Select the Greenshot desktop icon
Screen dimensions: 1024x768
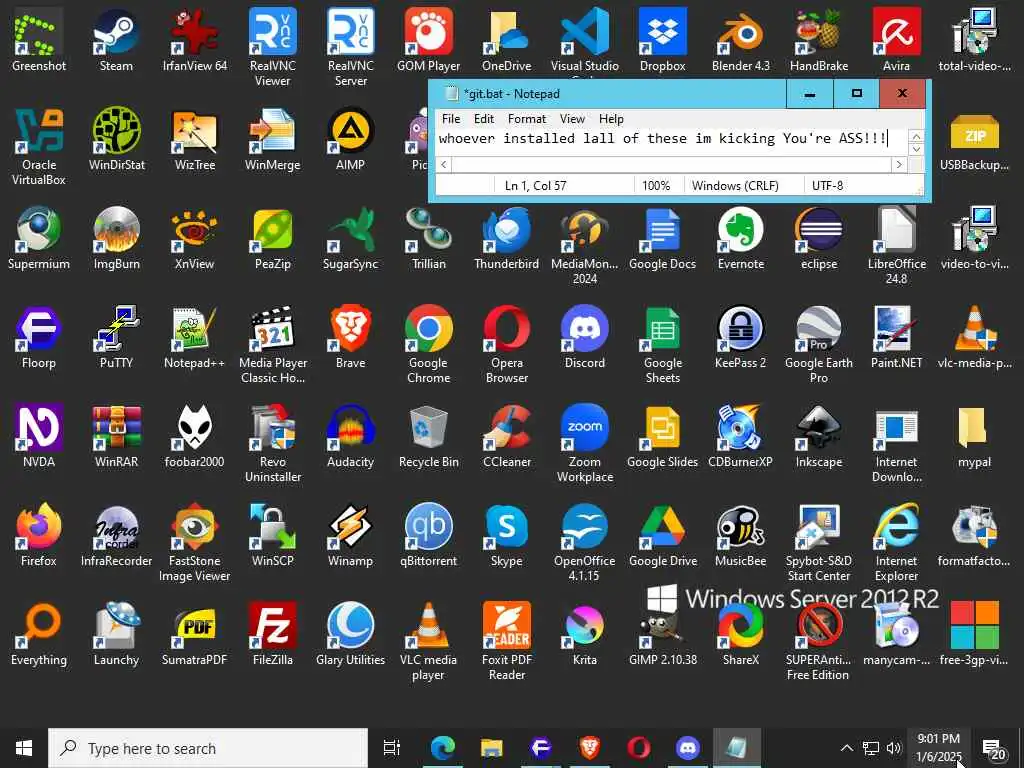[39, 39]
